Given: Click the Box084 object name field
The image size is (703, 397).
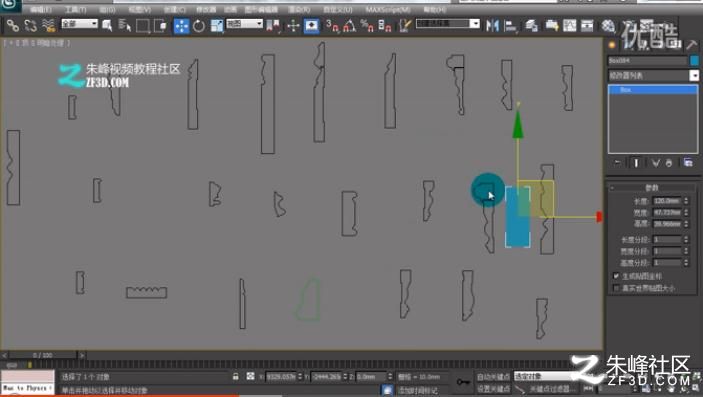Looking at the screenshot, I should 647,60.
